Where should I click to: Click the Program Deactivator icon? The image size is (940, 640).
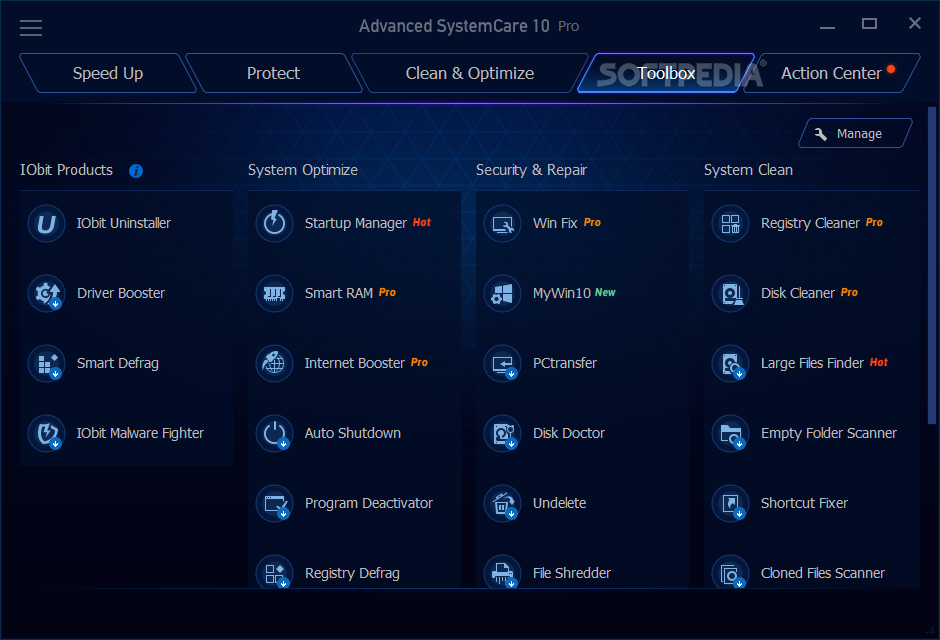275,504
